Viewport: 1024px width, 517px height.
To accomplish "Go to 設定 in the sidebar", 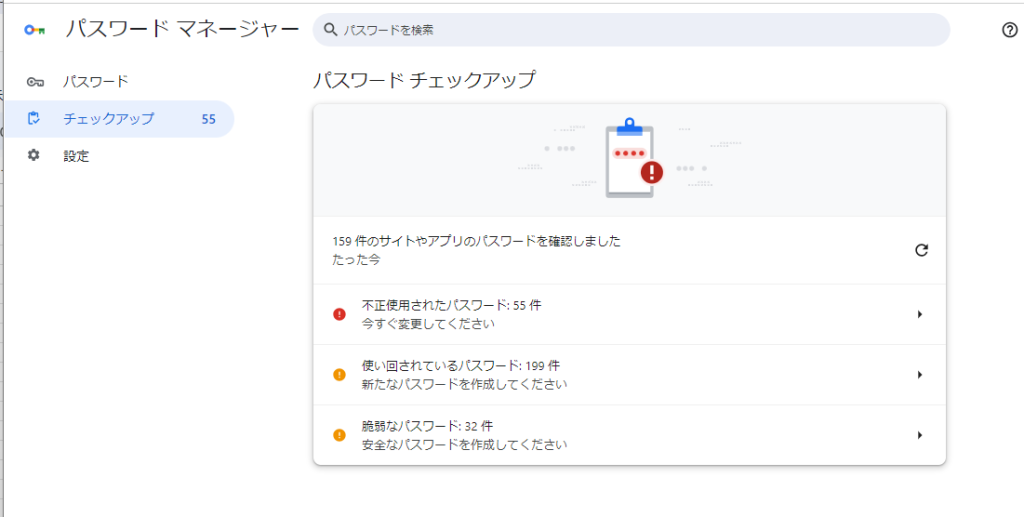I will pyautogui.click(x=76, y=156).
